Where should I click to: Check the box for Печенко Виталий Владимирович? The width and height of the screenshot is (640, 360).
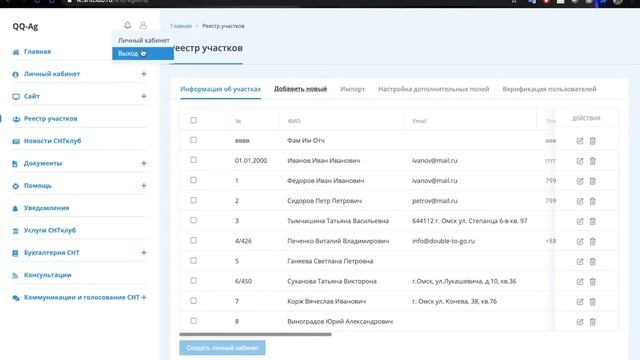click(x=193, y=240)
